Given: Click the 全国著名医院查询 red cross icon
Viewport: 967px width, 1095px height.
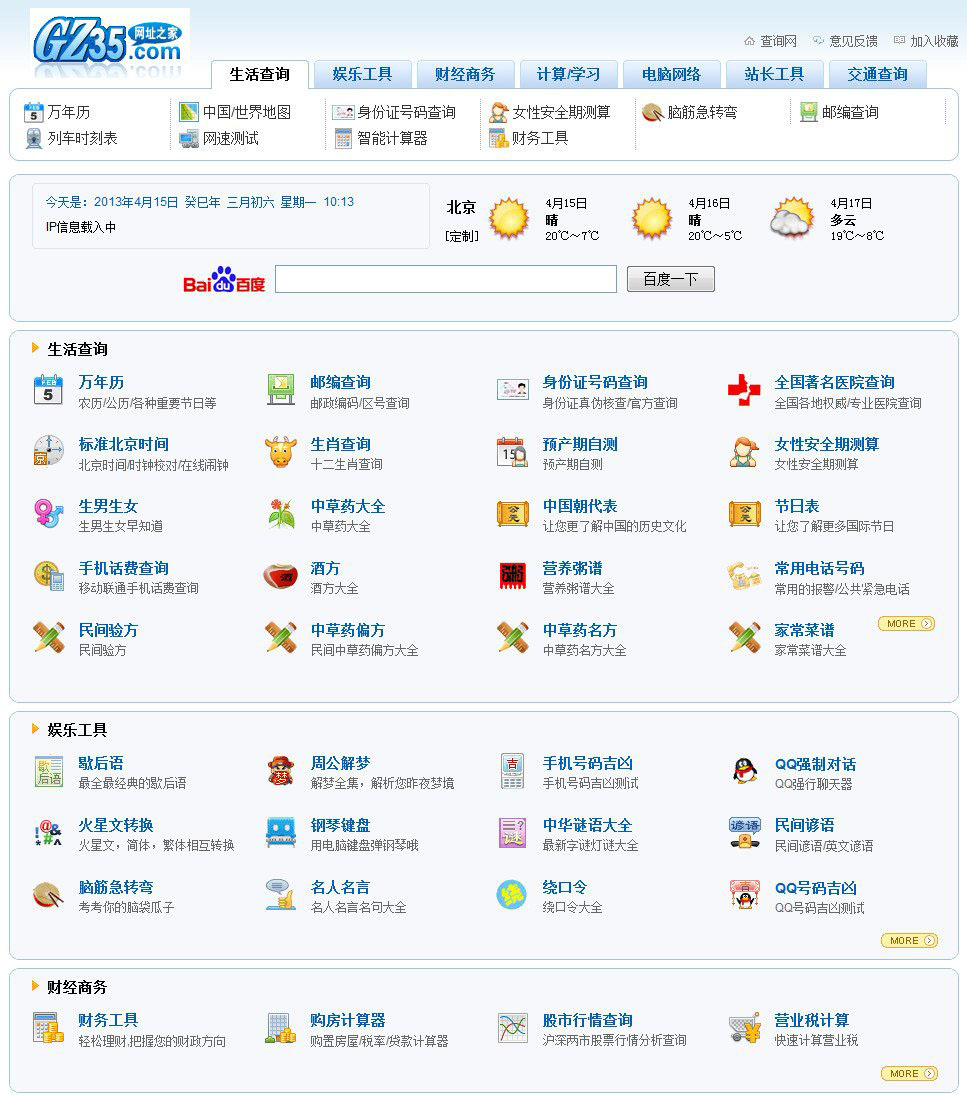Looking at the screenshot, I should (x=744, y=388).
